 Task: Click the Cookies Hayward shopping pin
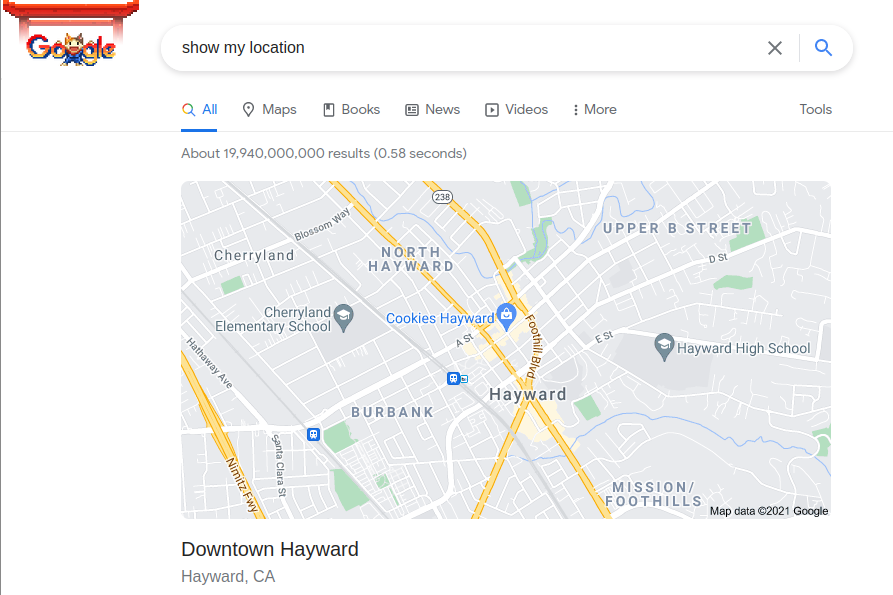506,315
